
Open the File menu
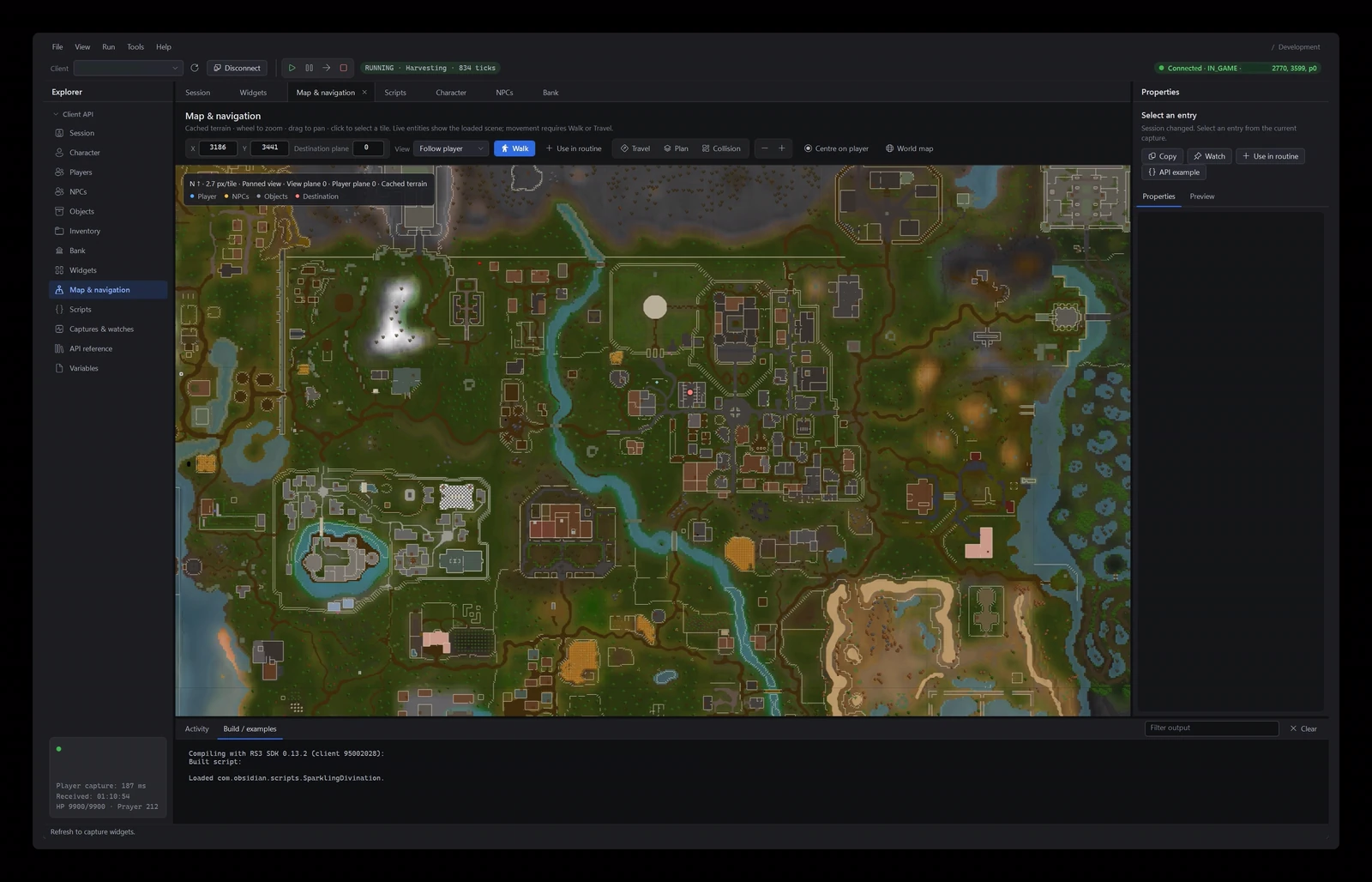(x=57, y=47)
